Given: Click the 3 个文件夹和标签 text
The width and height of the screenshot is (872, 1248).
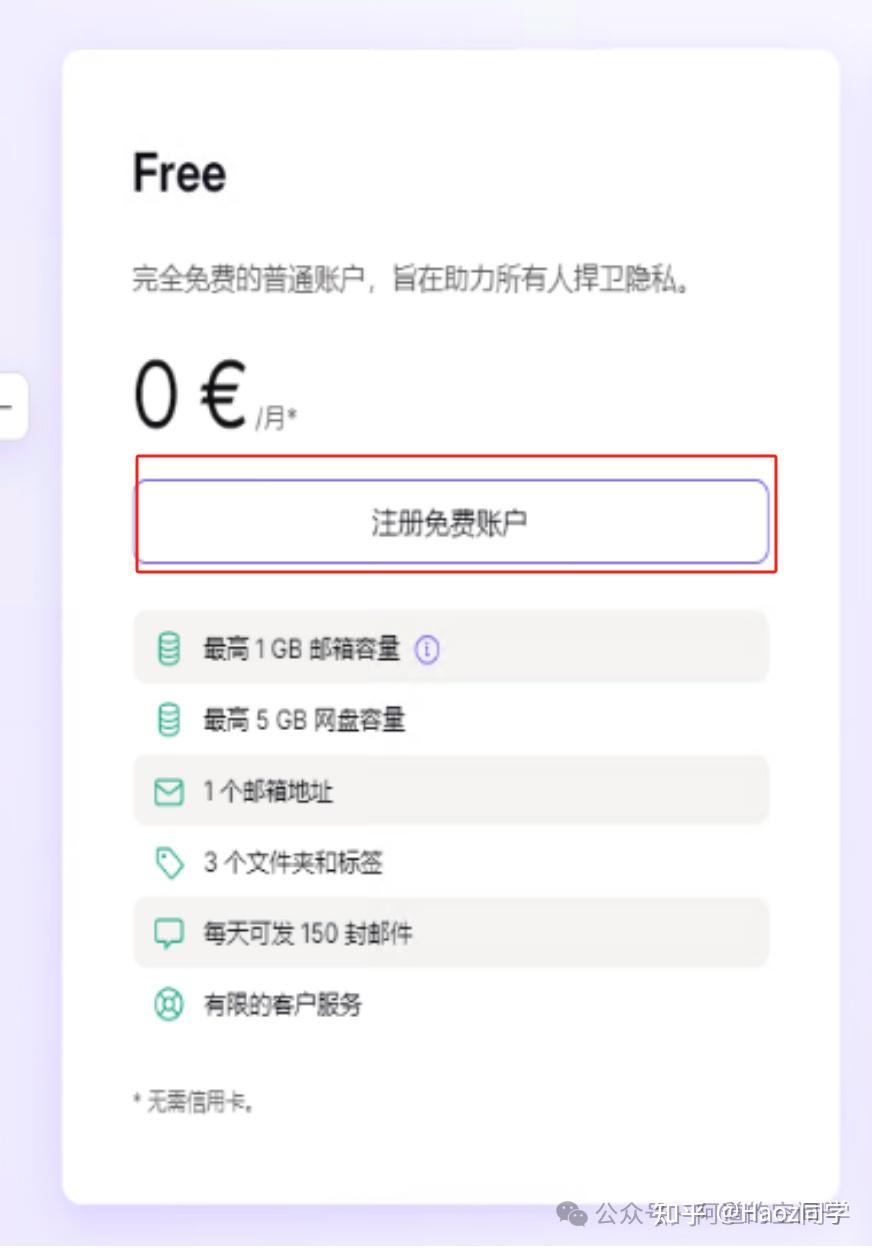Looking at the screenshot, I should tap(293, 863).
